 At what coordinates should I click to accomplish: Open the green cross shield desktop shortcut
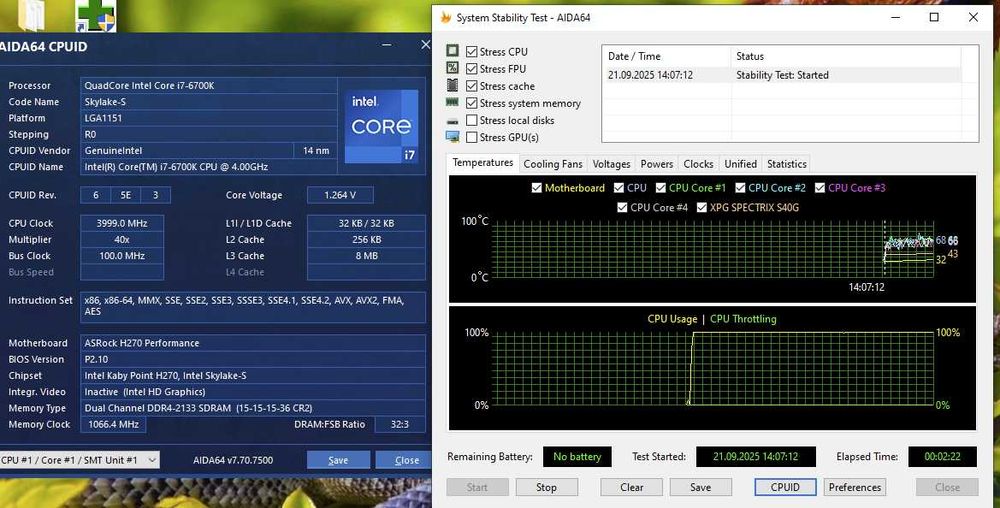(95, 15)
